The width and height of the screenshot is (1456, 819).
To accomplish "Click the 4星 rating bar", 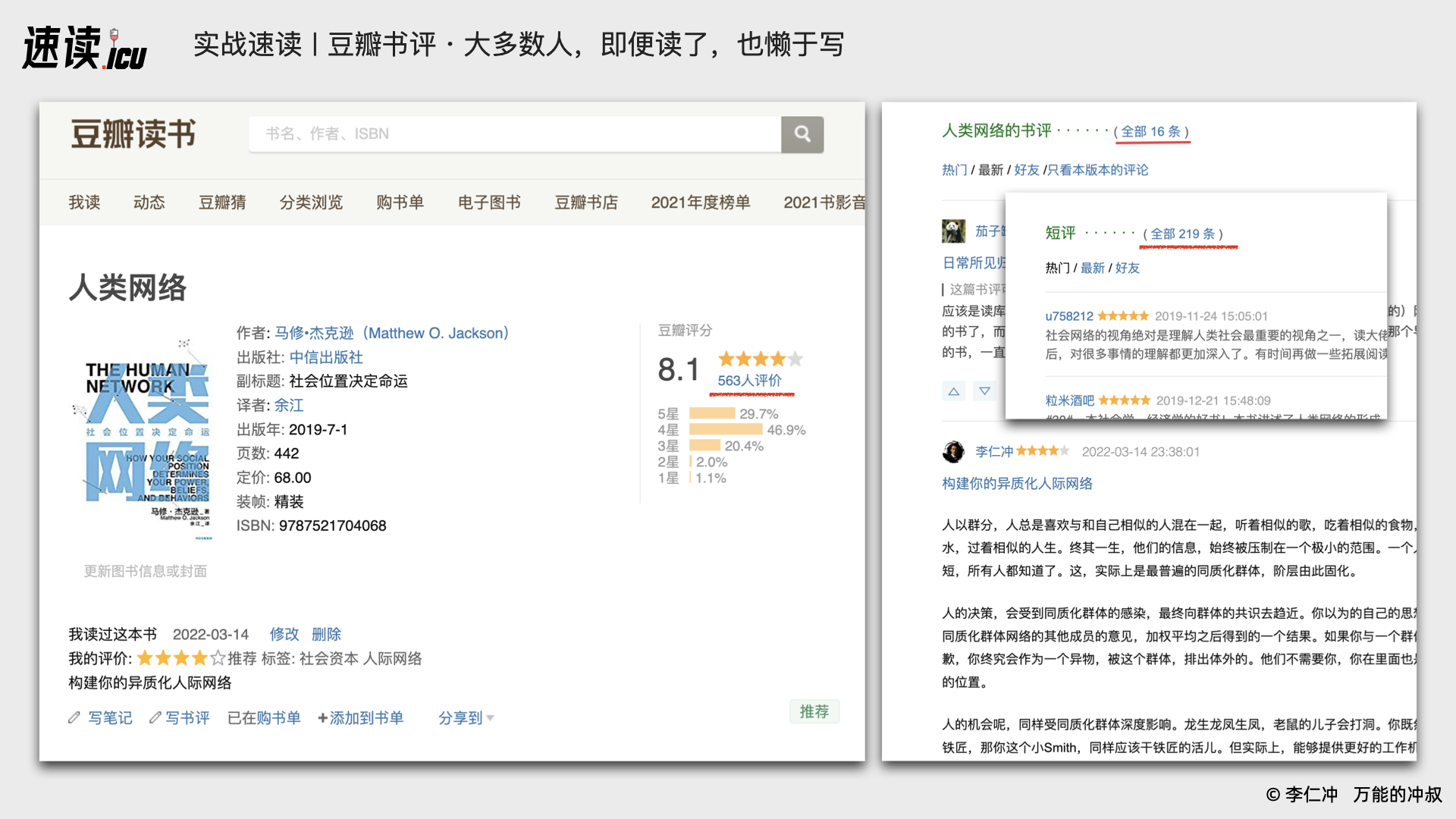I will (726, 429).
